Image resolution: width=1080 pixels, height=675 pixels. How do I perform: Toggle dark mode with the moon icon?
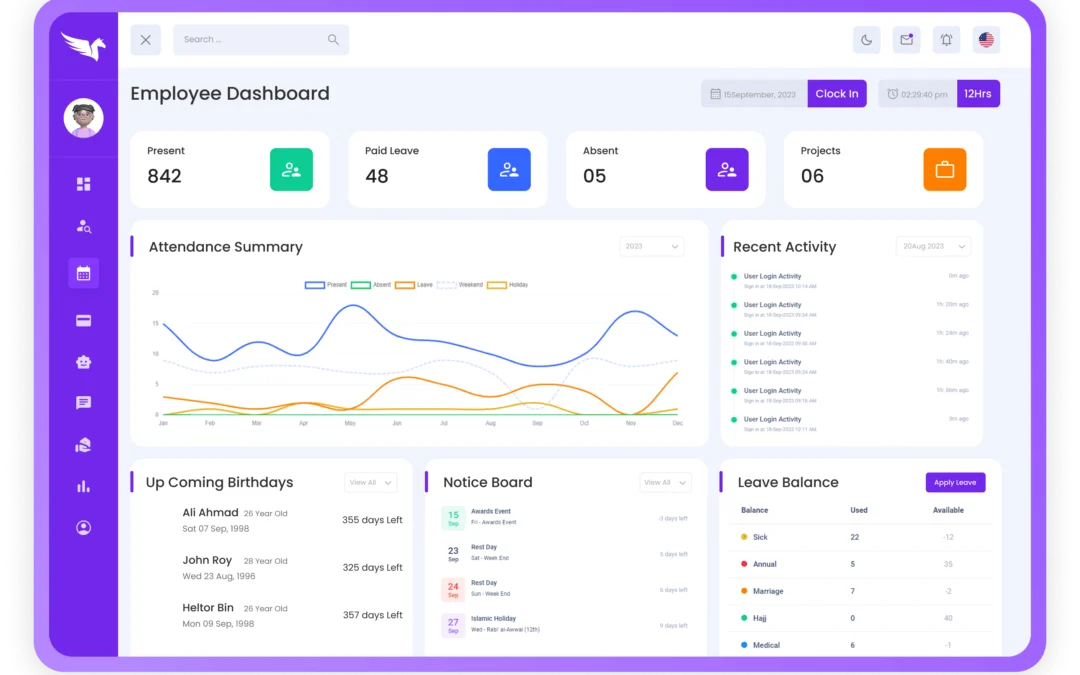coord(866,40)
